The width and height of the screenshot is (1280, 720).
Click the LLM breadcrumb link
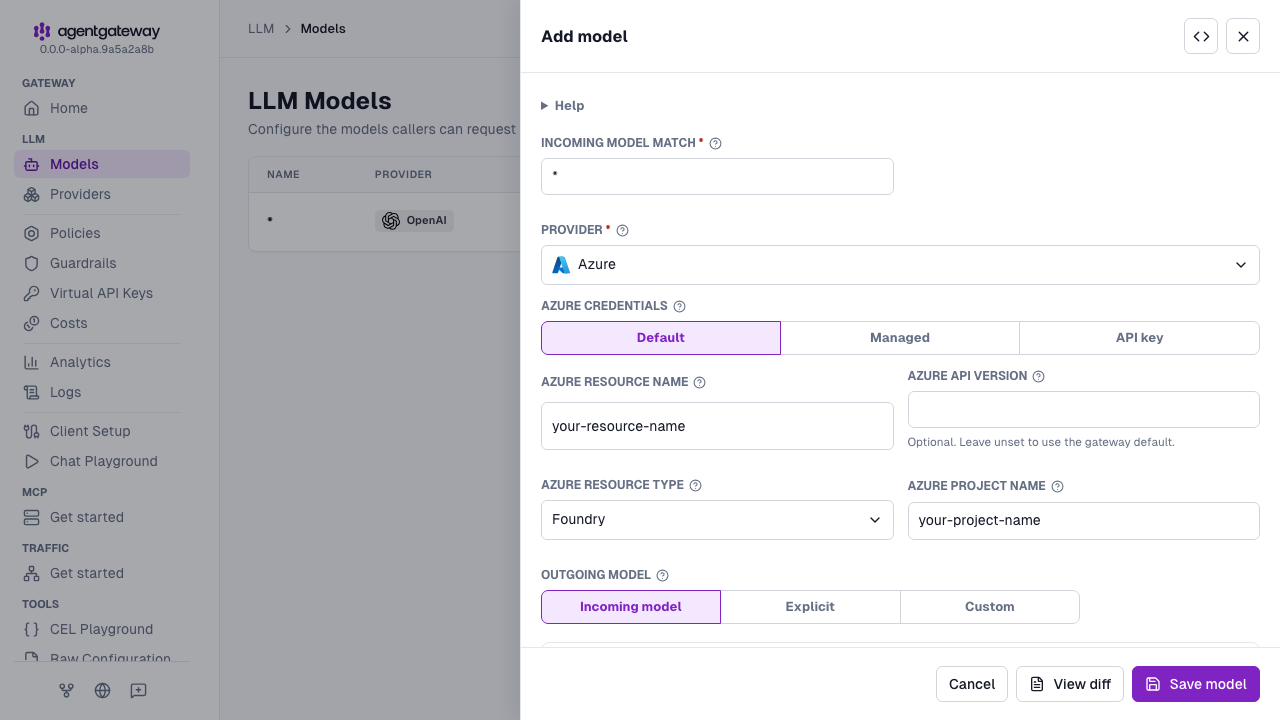click(x=261, y=29)
